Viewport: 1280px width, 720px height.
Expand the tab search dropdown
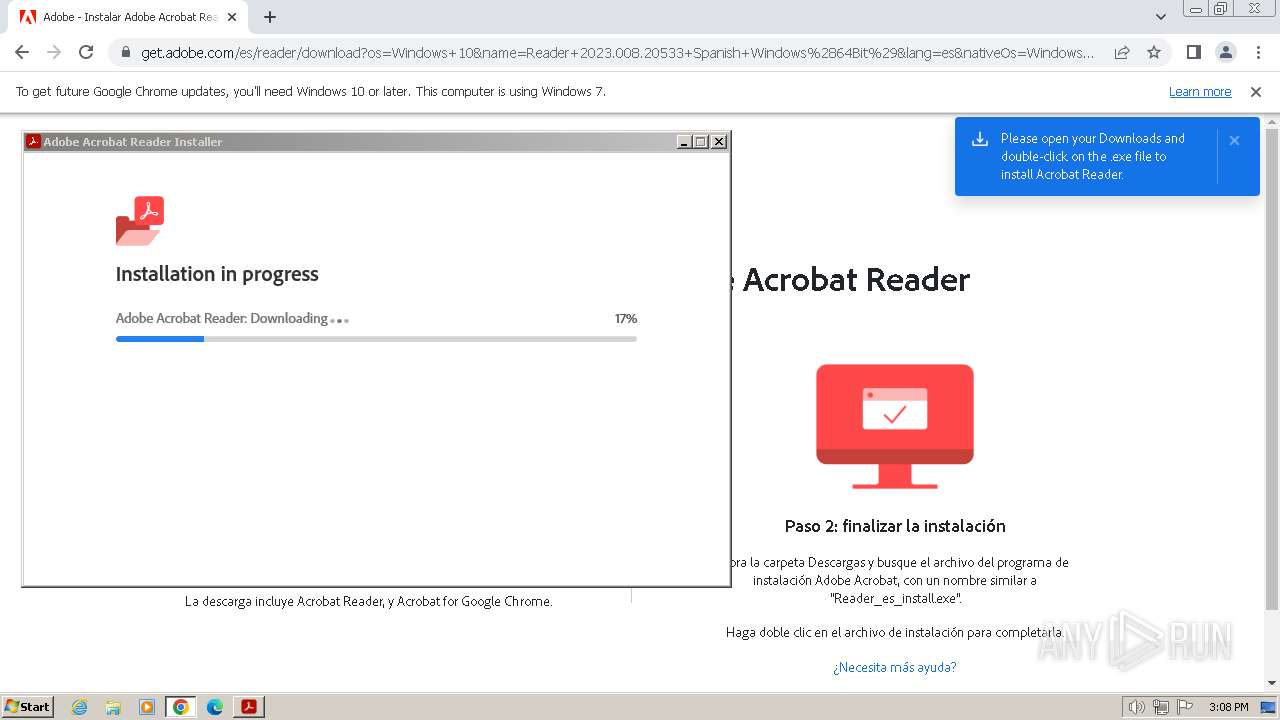coord(1161,17)
